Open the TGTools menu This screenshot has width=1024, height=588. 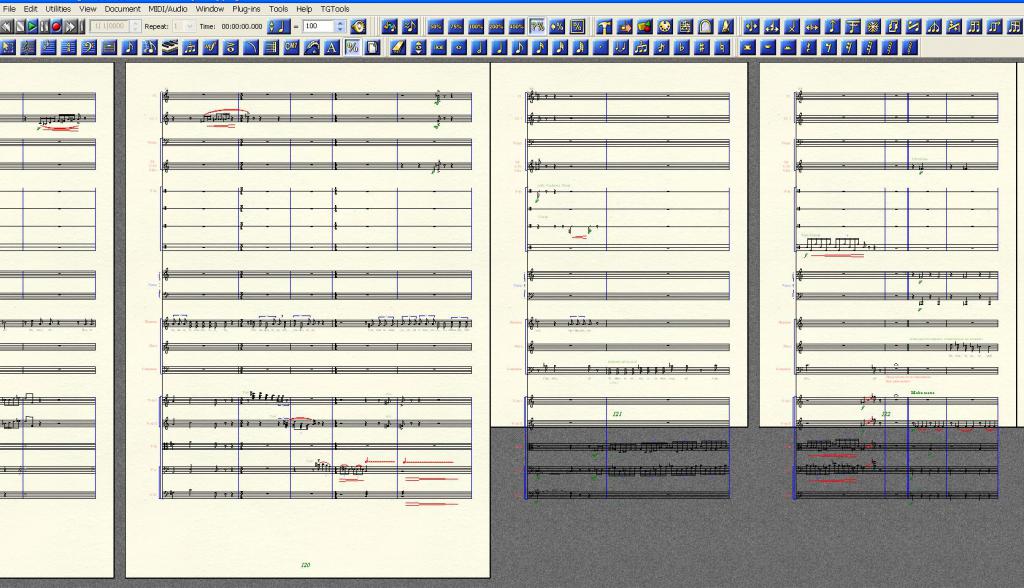(x=335, y=8)
